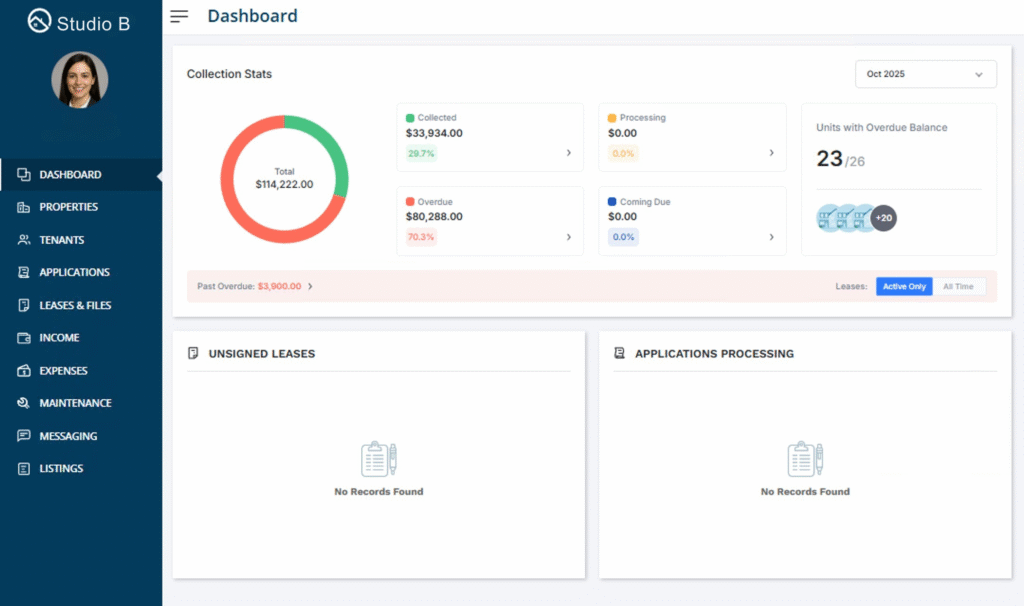Click the Tenants people icon
This screenshot has width=1024, height=606.
(x=23, y=240)
